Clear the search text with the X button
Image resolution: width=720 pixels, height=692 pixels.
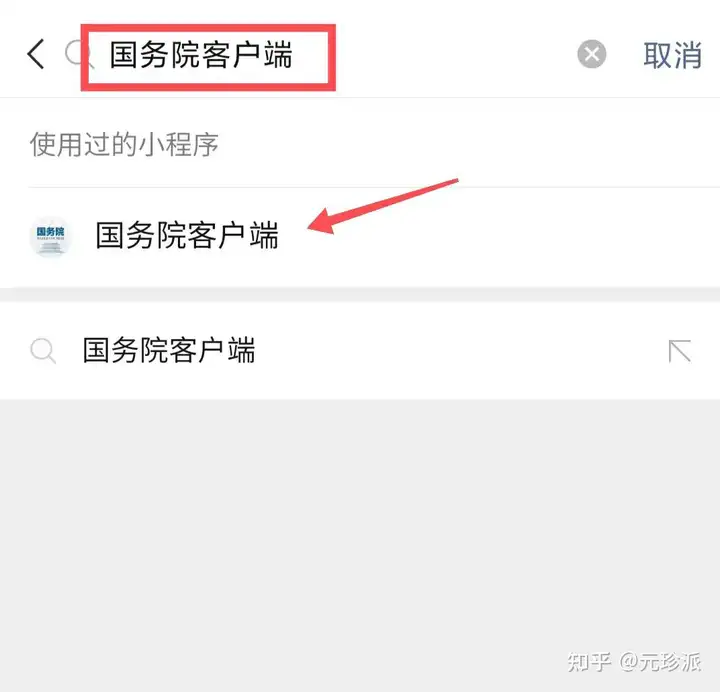pos(591,54)
